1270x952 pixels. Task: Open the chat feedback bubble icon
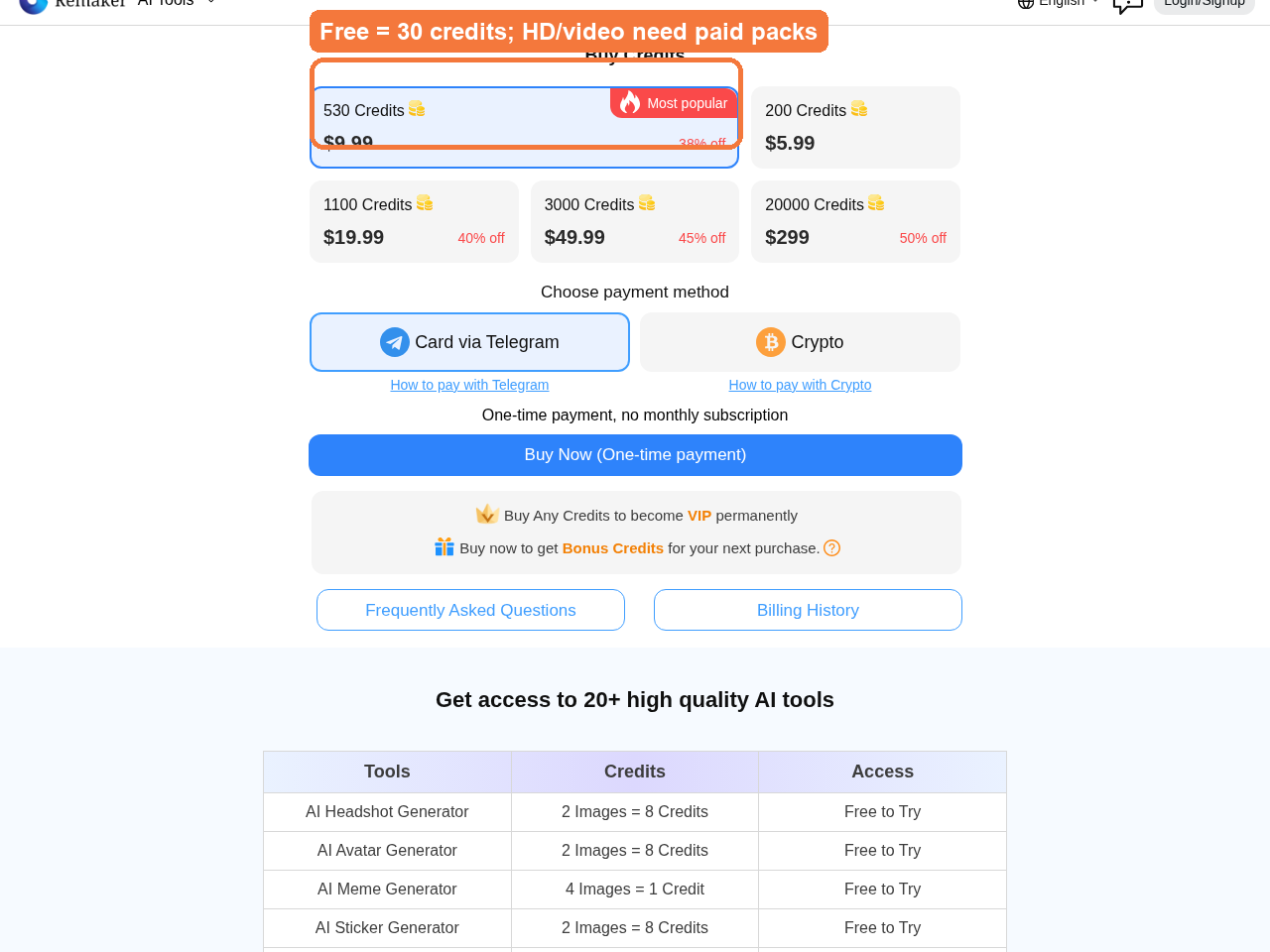[1128, 5]
